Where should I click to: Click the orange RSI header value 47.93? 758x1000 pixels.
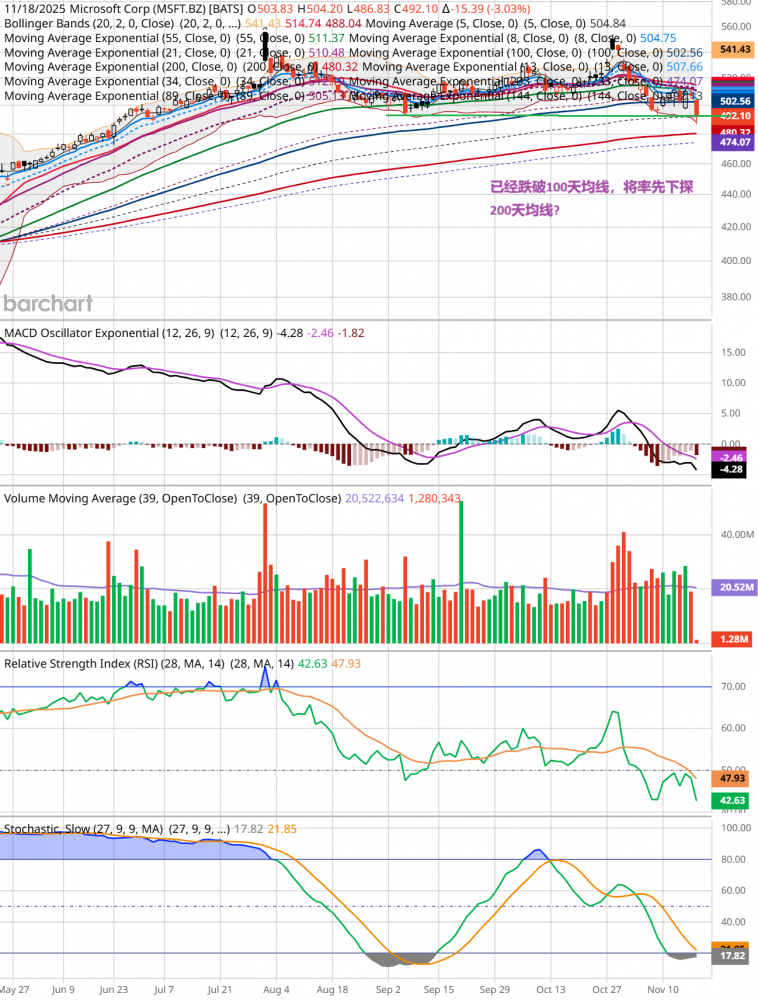click(346, 664)
